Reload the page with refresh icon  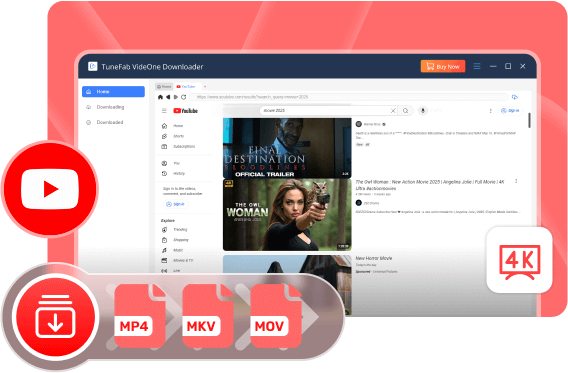184,97
